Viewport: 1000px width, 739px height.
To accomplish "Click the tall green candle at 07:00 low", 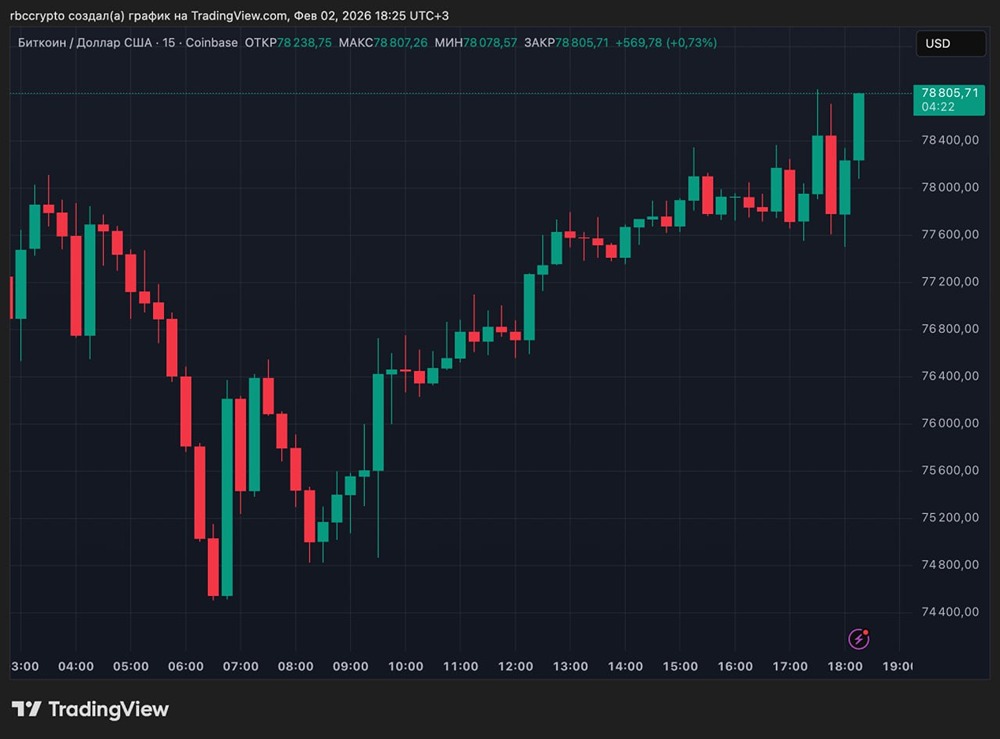I will [227, 497].
